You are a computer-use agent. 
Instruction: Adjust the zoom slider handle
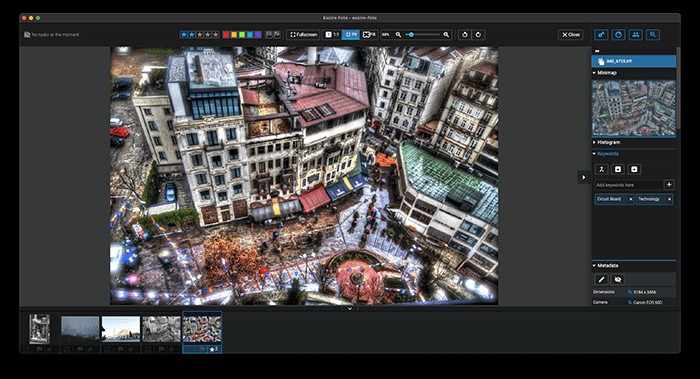click(x=411, y=35)
